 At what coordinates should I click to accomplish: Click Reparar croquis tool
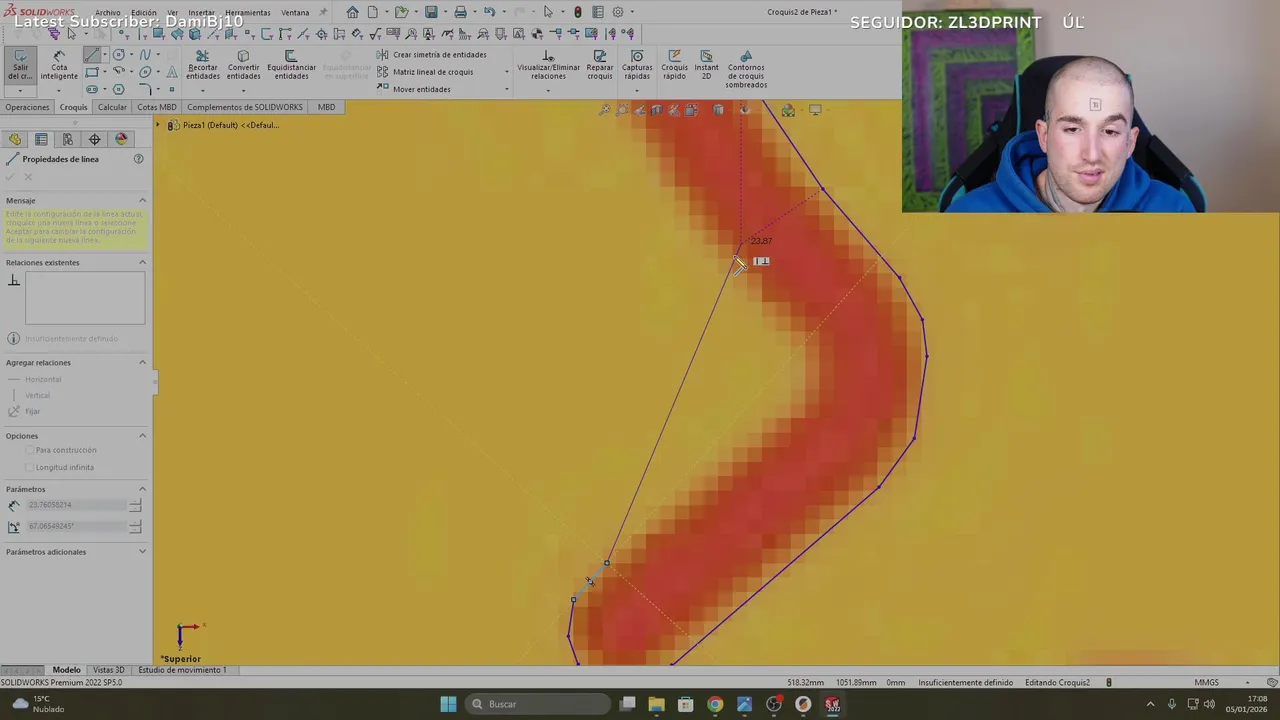tap(599, 66)
